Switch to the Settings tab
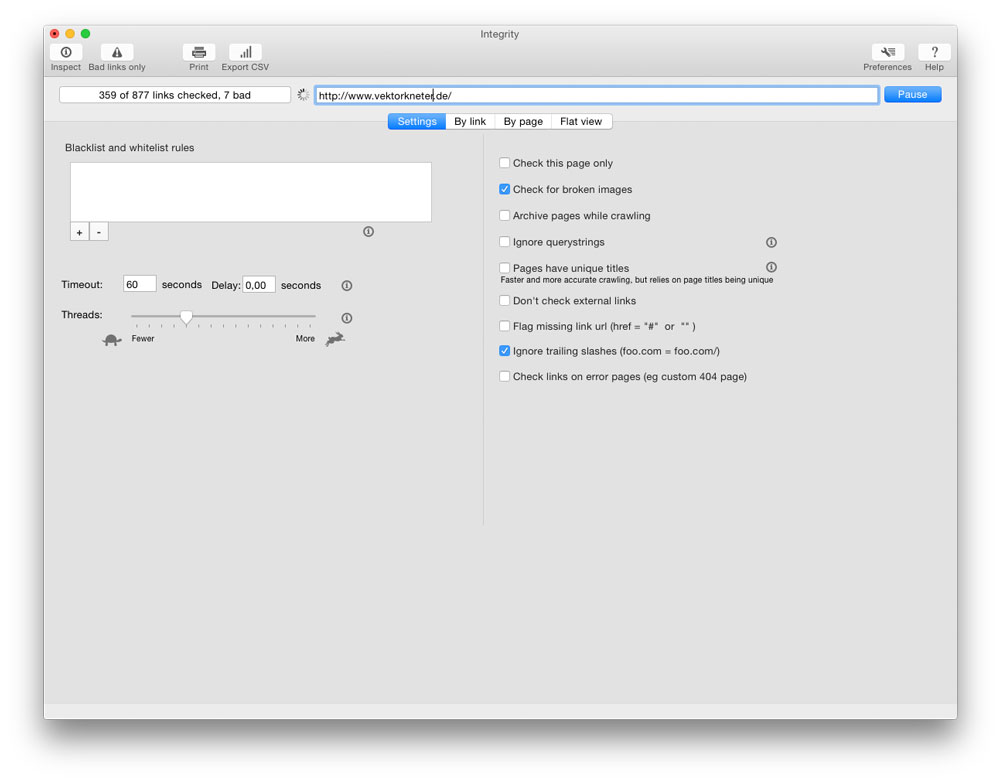 pos(417,121)
